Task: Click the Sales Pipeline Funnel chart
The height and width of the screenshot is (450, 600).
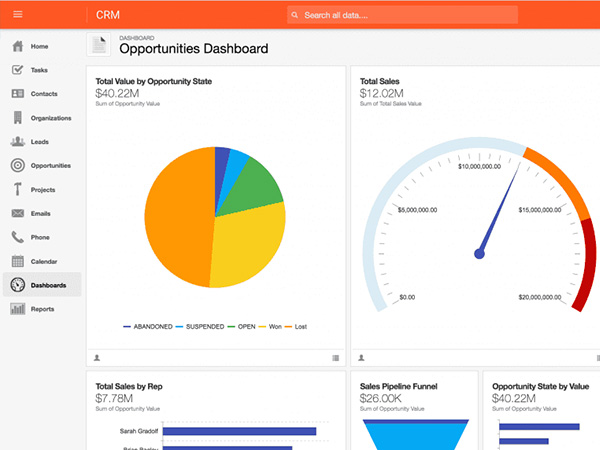Action: click(416, 435)
